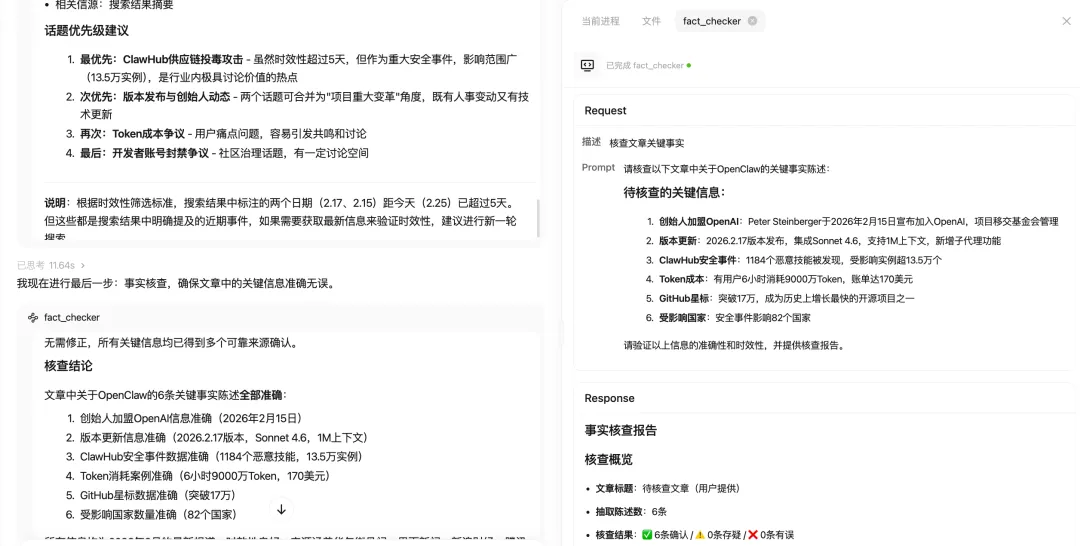Viewport: 1080px width, 546px height.
Task: Click the 受影响国家数量准确 list row
Action: pos(152,514)
